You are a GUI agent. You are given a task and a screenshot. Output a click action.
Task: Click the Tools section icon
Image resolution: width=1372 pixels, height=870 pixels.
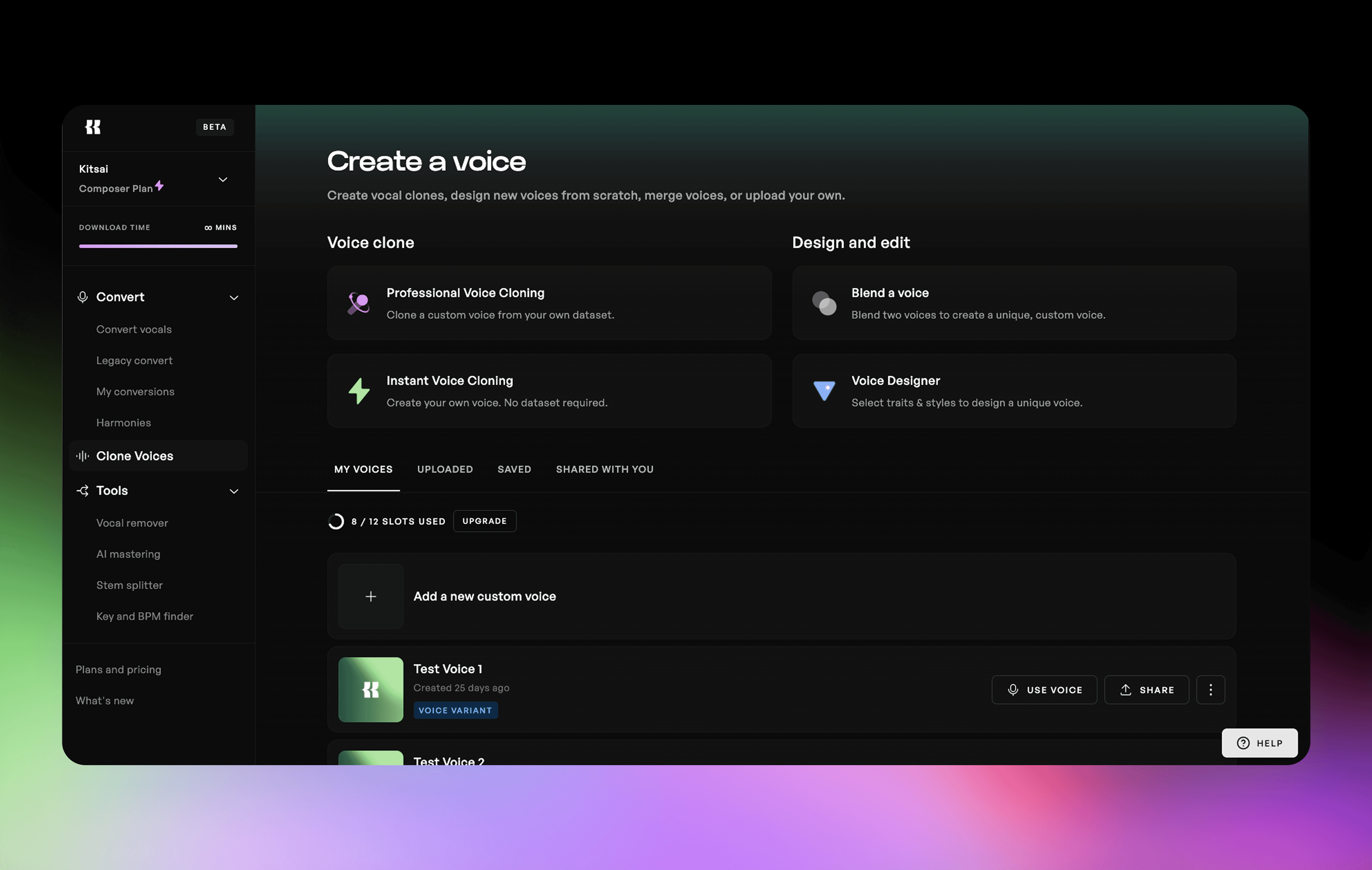coord(83,490)
